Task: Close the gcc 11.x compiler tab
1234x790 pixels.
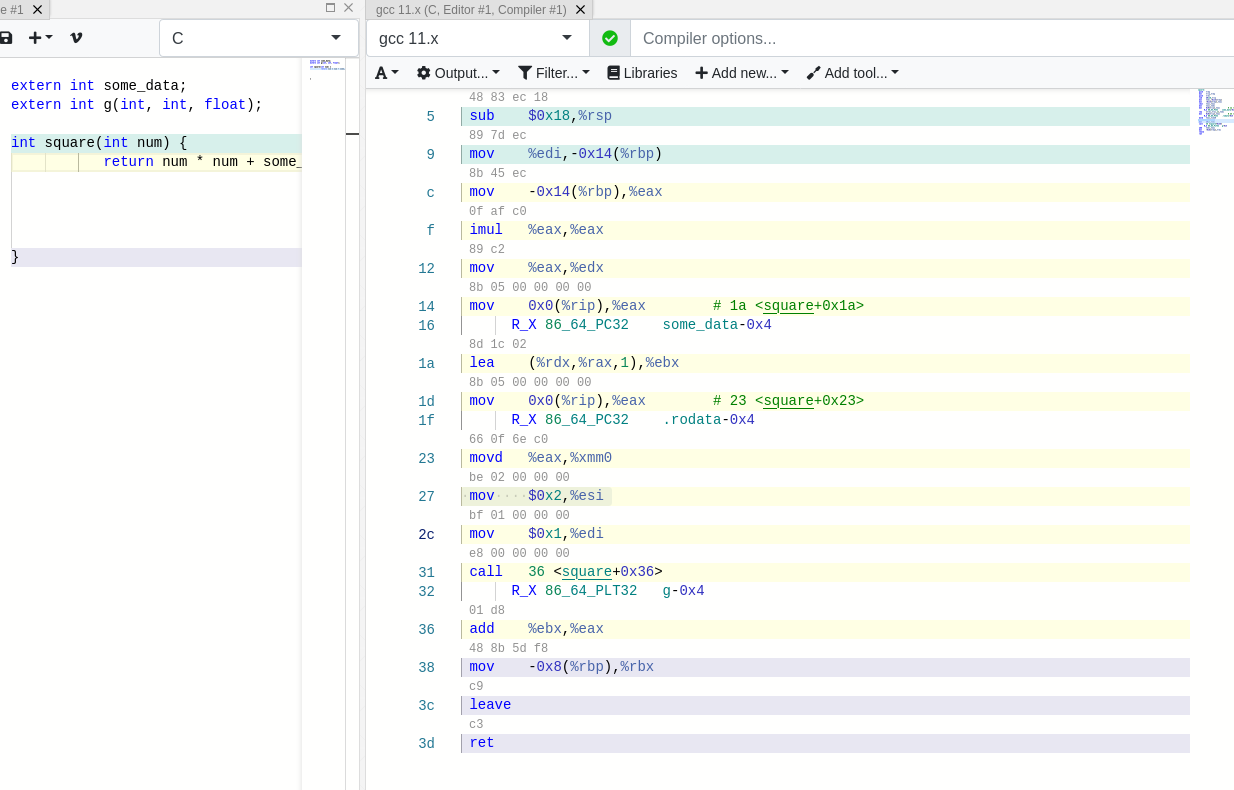Action: 580,9
